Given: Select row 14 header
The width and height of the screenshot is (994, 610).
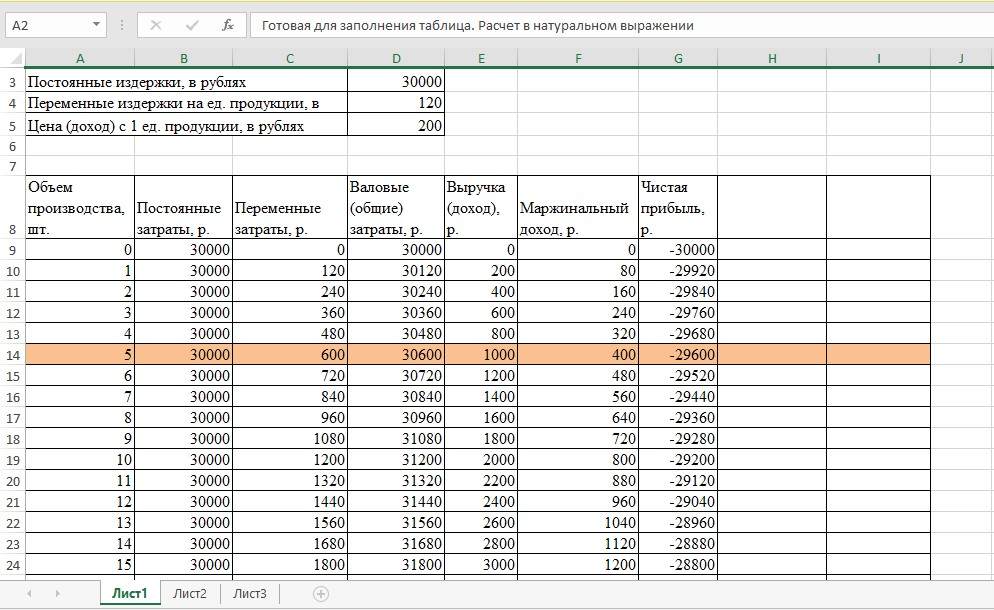Looking at the screenshot, I should [x=13, y=355].
